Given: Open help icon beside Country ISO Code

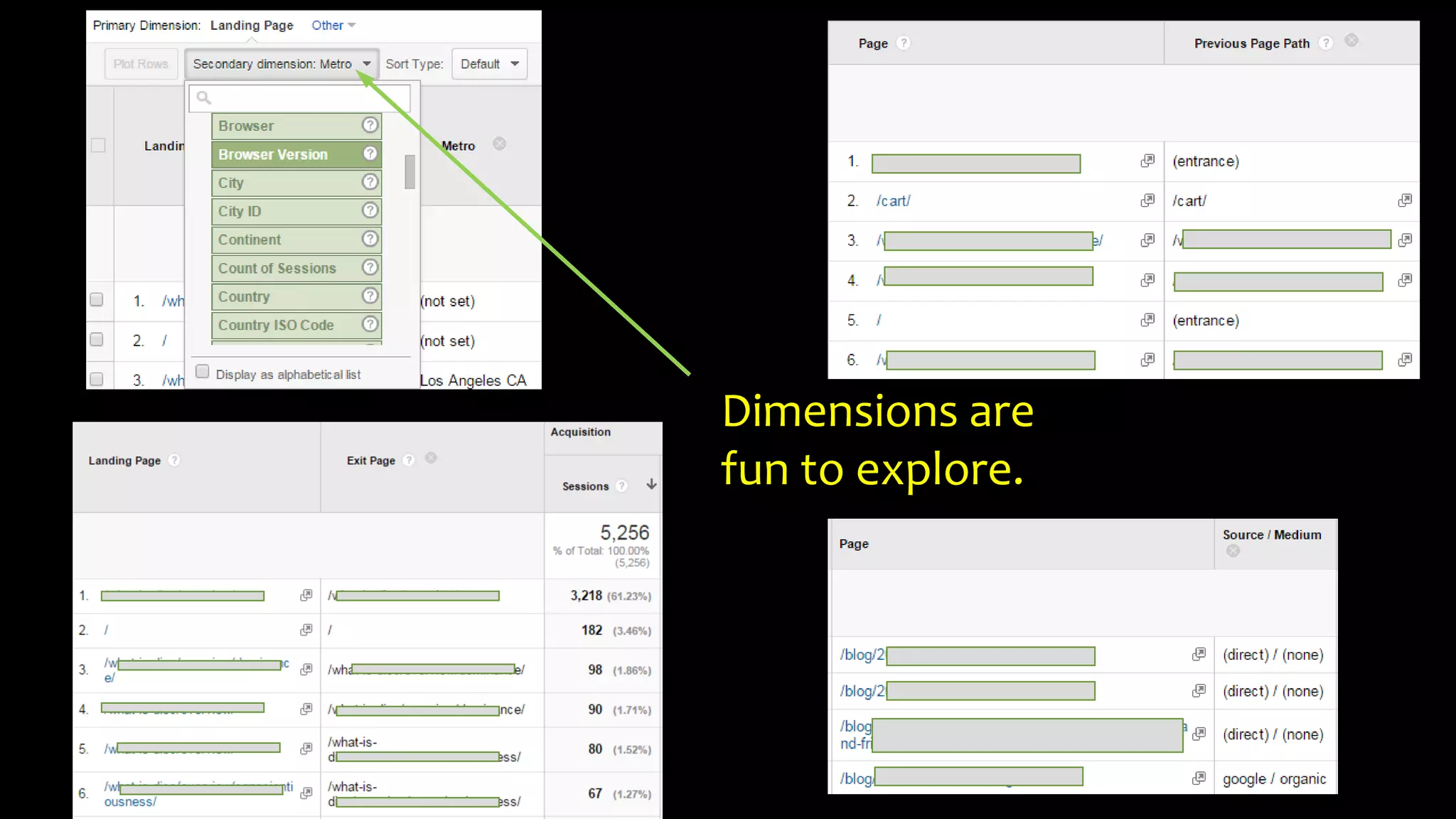Looking at the screenshot, I should (370, 324).
